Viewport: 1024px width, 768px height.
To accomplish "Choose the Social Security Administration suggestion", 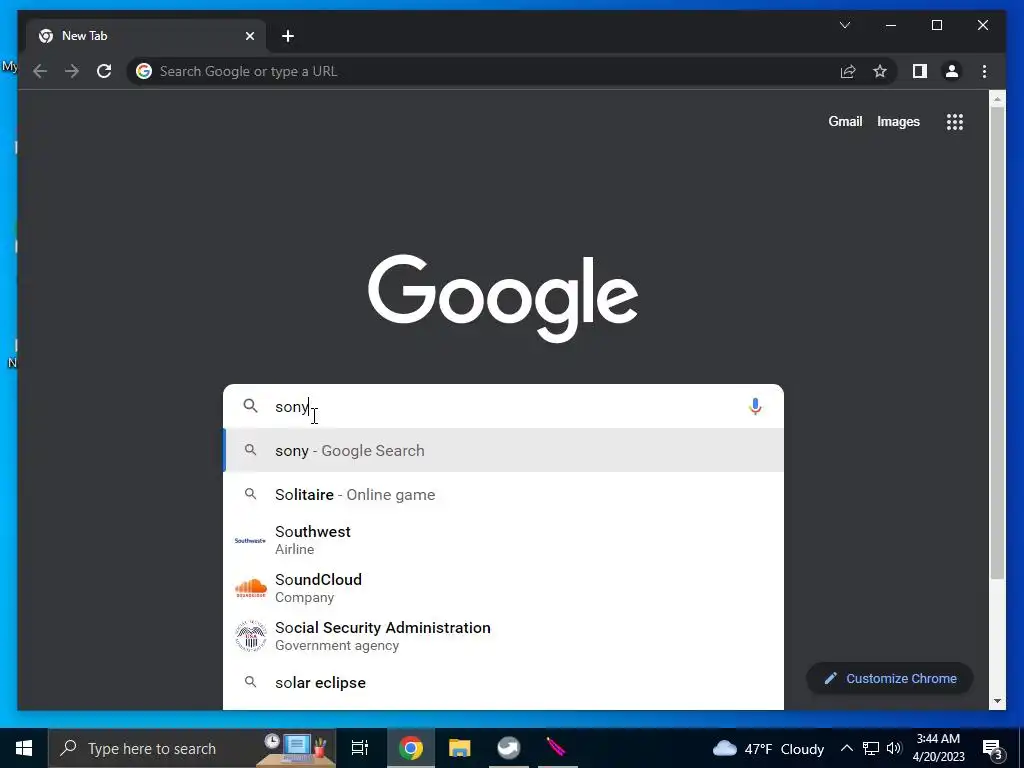I will pyautogui.click(x=504, y=636).
